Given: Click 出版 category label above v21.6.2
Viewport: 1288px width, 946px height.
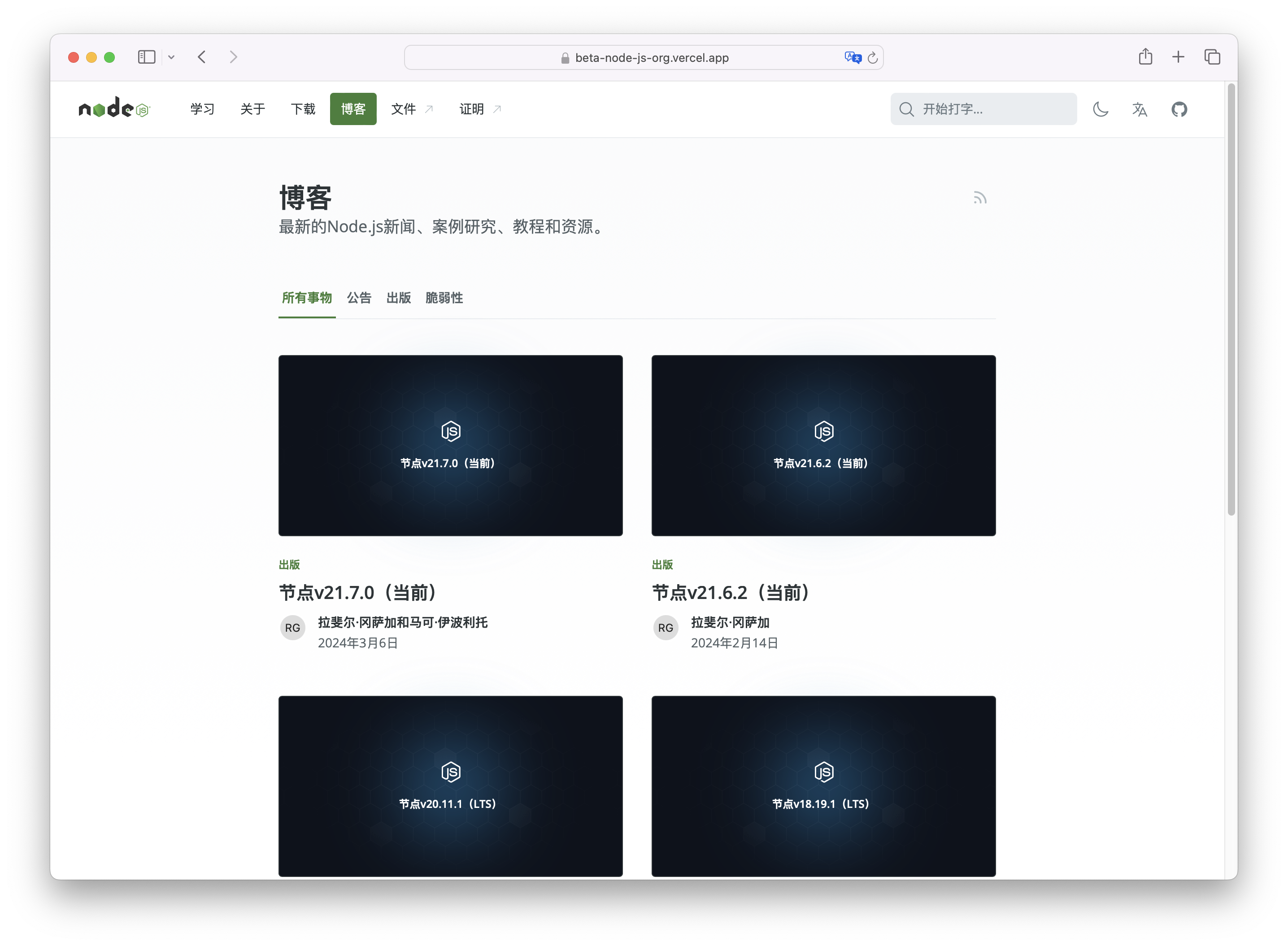Looking at the screenshot, I should (x=663, y=564).
